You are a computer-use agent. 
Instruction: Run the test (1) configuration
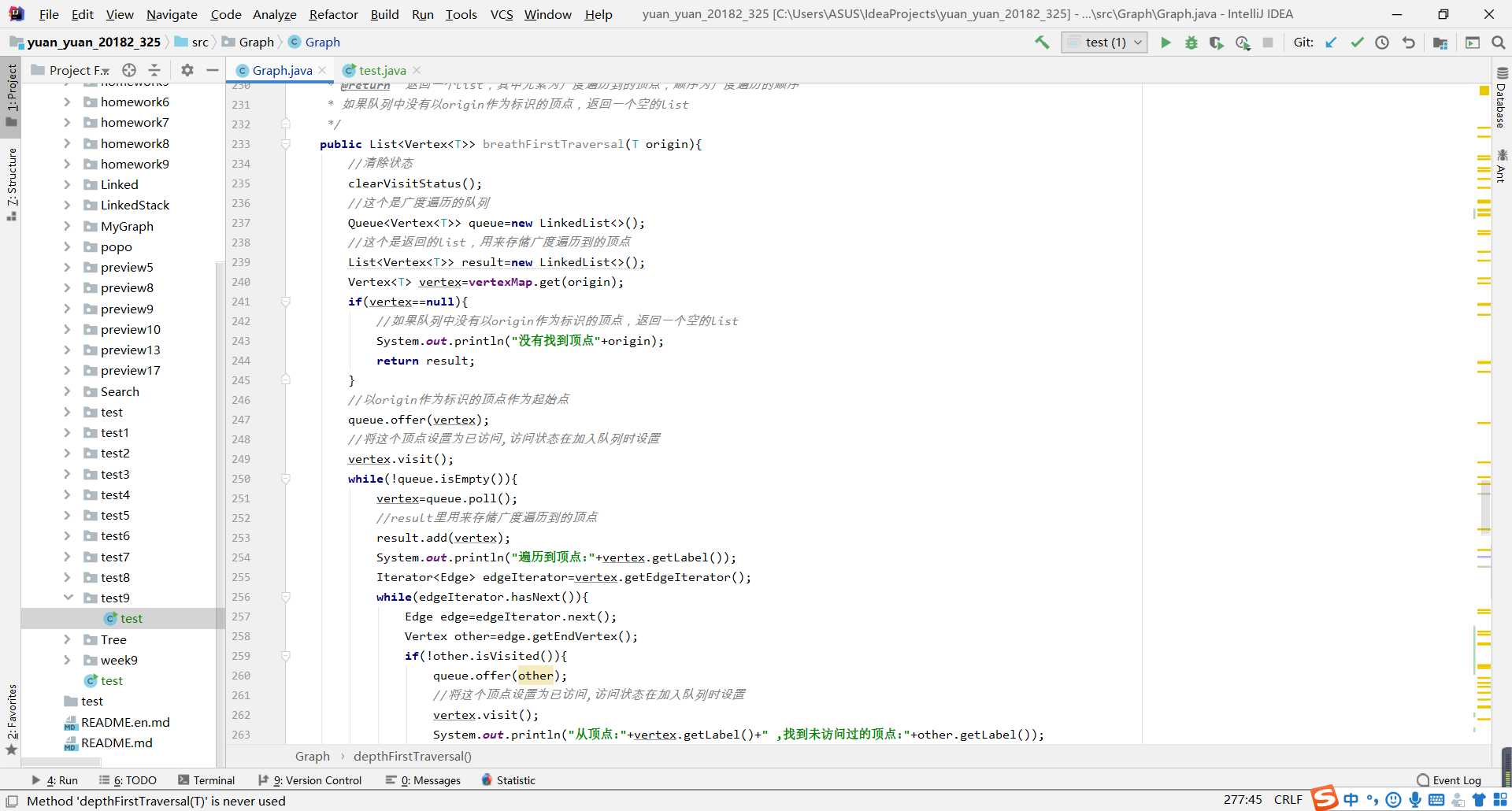(x=1165, y=43)
